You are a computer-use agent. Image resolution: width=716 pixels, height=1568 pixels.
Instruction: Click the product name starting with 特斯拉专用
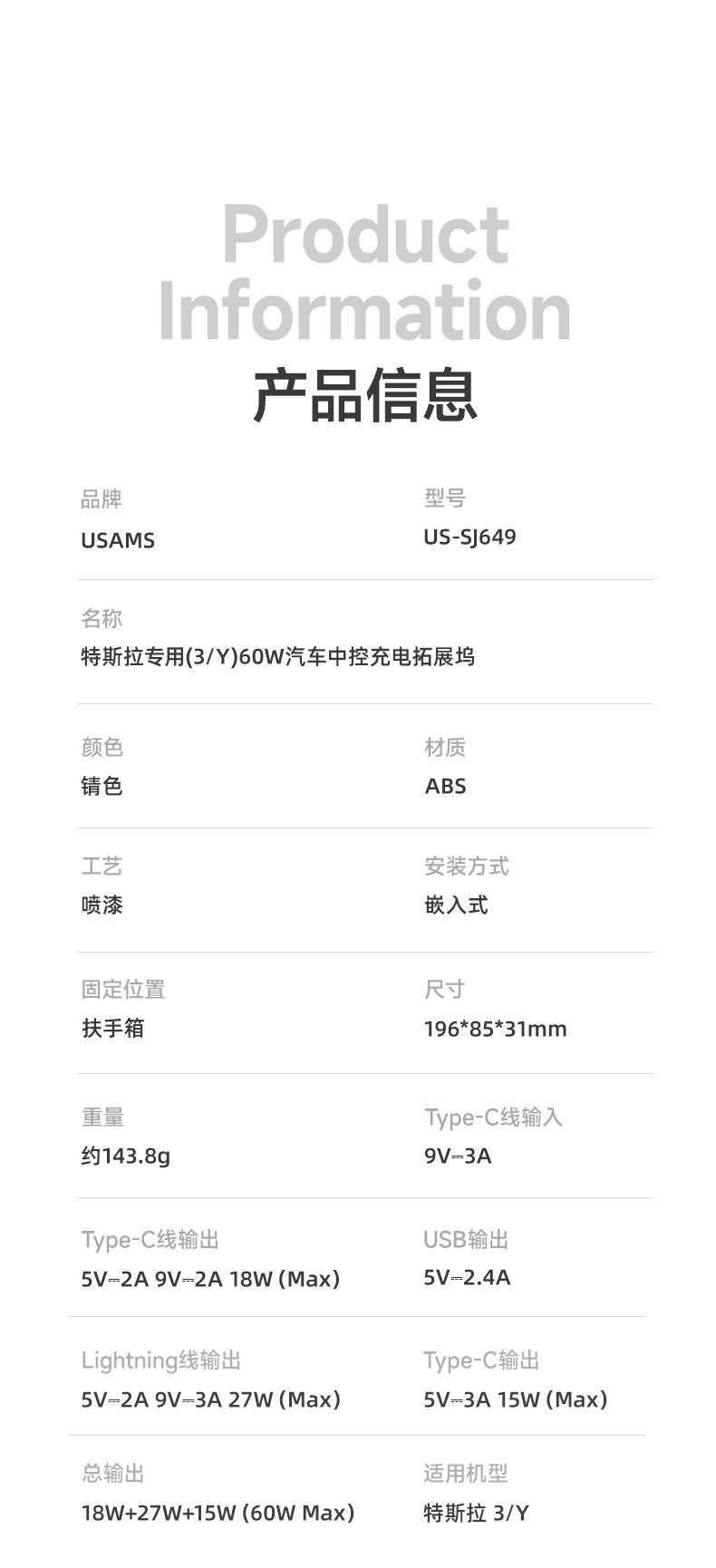click(277, 656)
